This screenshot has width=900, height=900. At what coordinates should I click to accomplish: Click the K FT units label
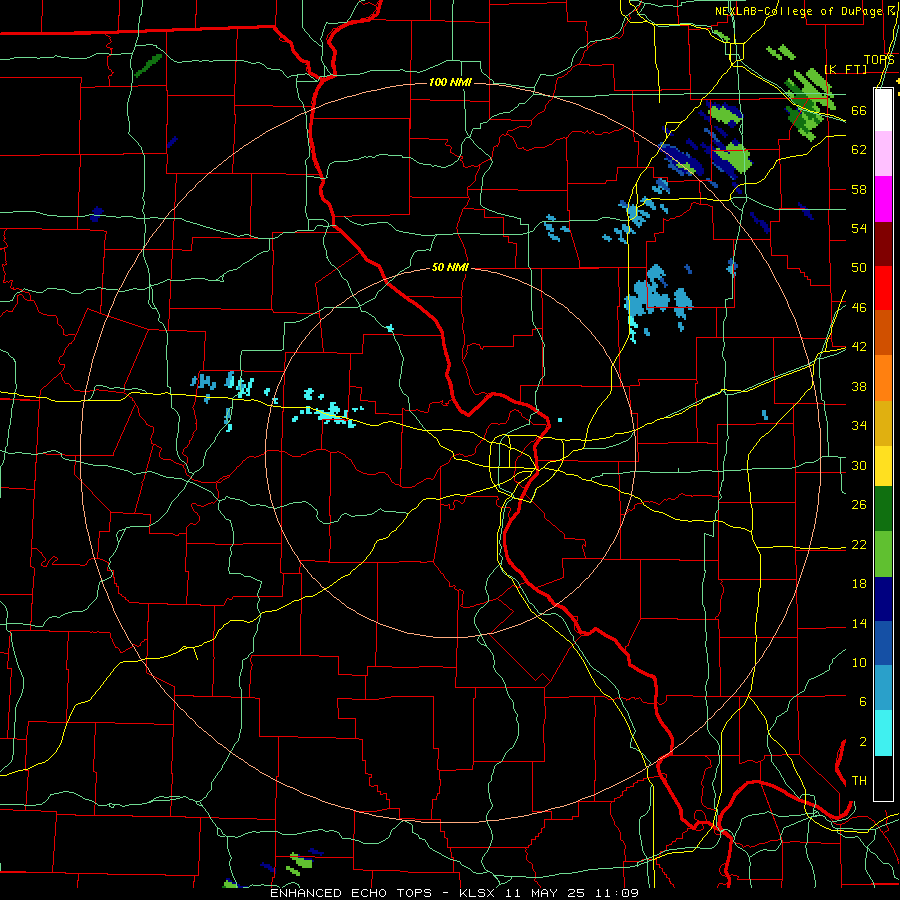pyautogui.click(x=845, y=69)
